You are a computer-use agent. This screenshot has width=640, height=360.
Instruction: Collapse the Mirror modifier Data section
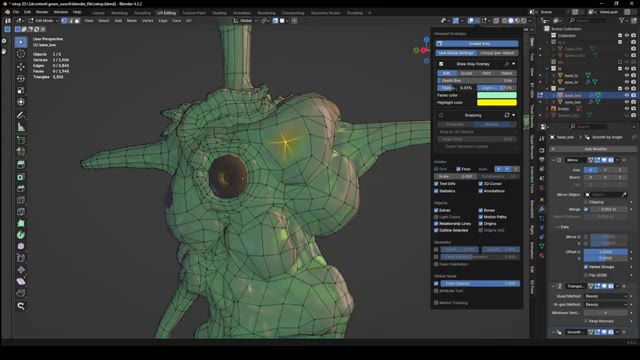tap(558, 227)
